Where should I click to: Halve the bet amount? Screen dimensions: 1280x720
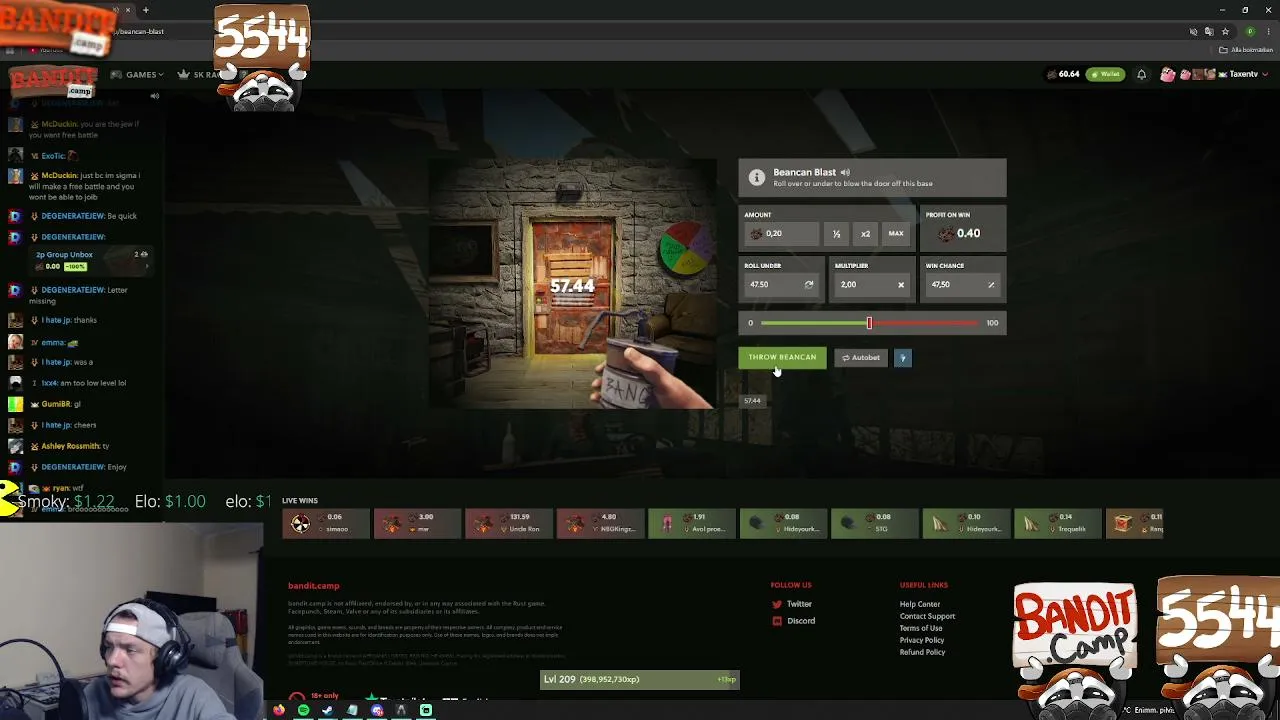coord(836,234)
